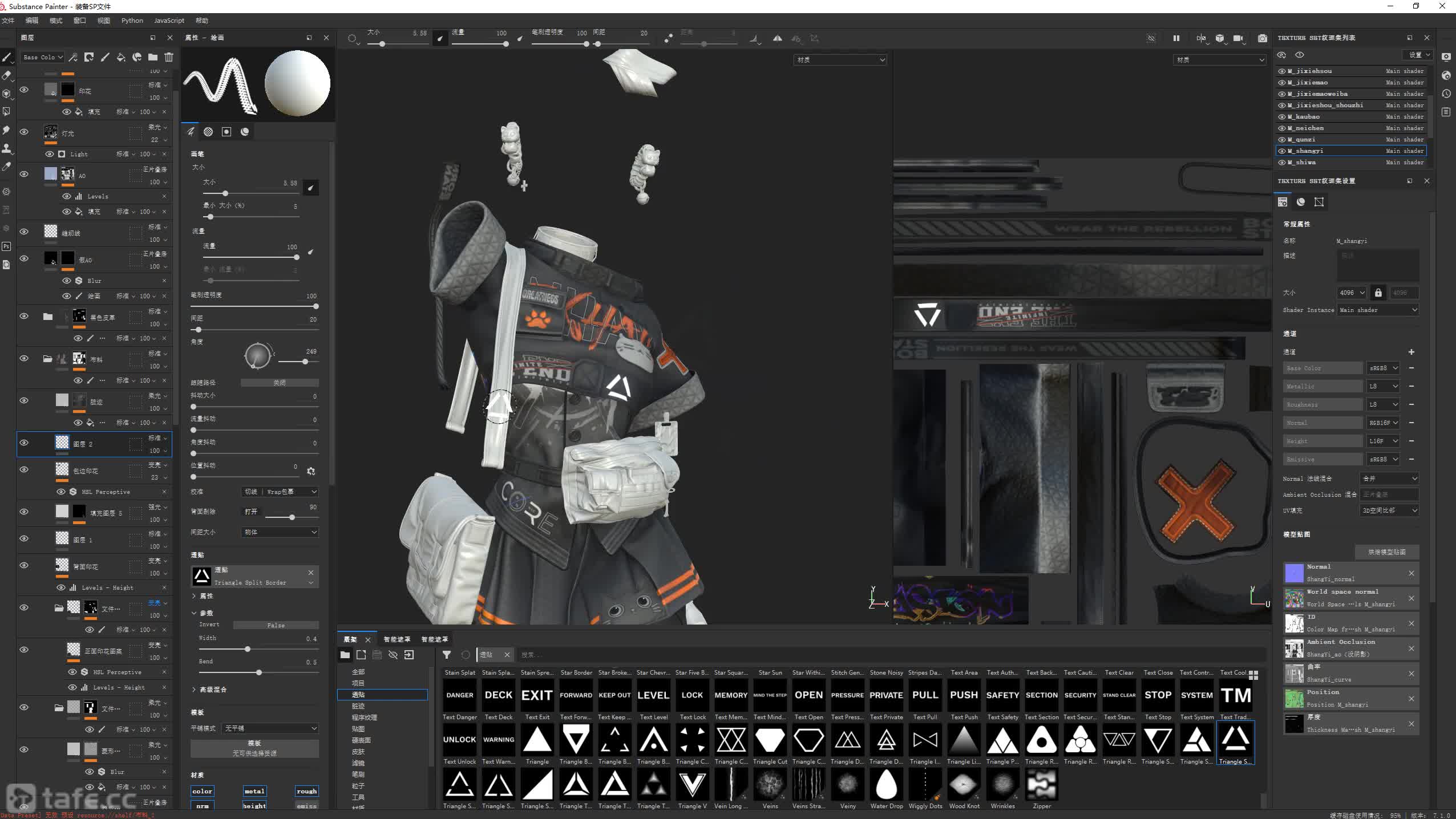Select the Clone stamp tool

pyautogui.click(x=7, y=148)
